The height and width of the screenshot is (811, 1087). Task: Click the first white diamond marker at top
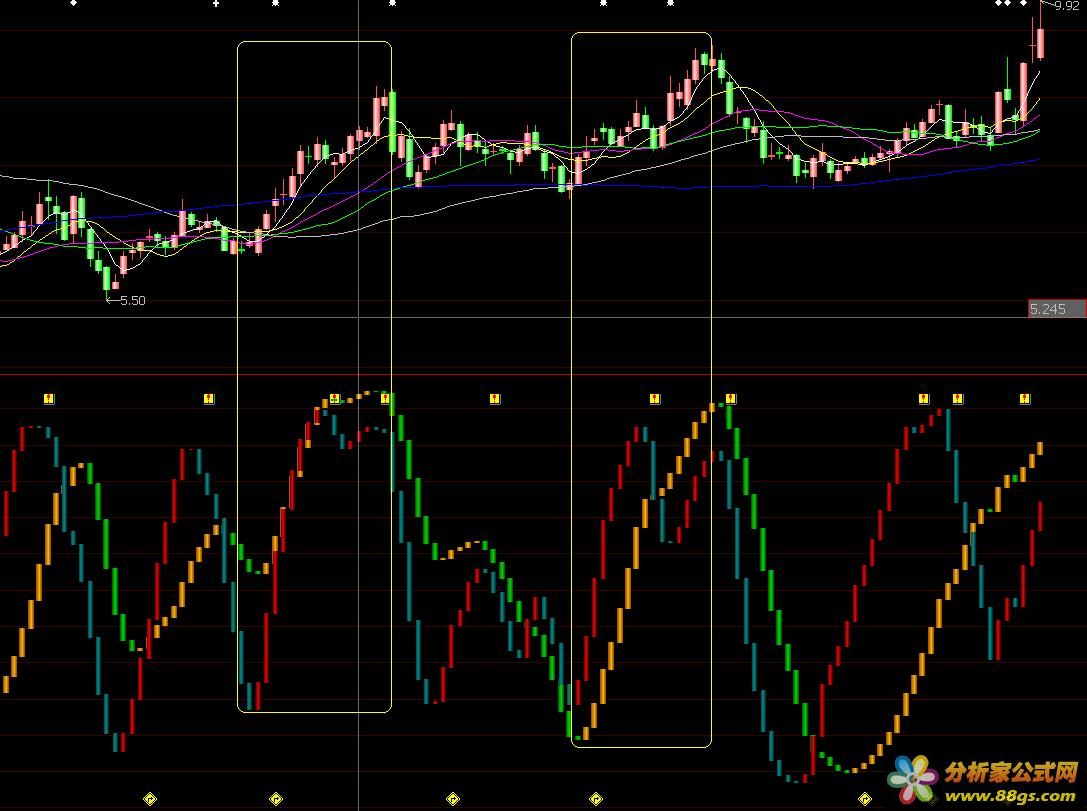tap(74, 3)
